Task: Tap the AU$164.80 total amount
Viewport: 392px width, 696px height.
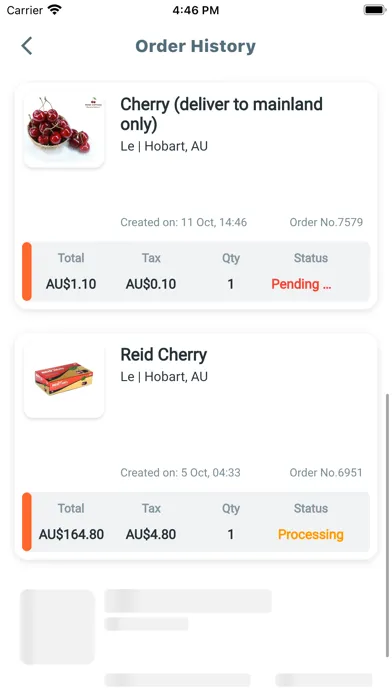Action: coord(71,534)
